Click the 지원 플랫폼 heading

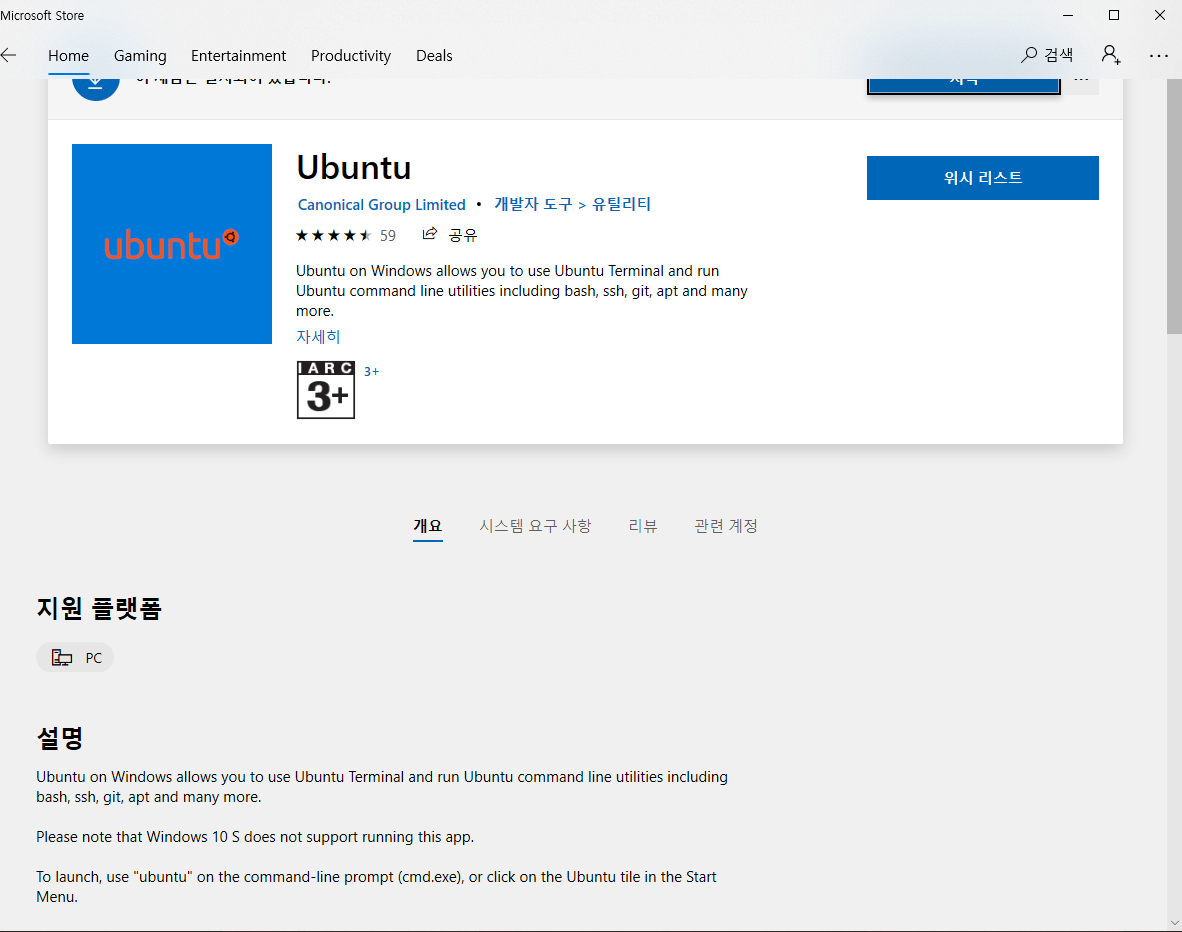click(x=99, y=608)
